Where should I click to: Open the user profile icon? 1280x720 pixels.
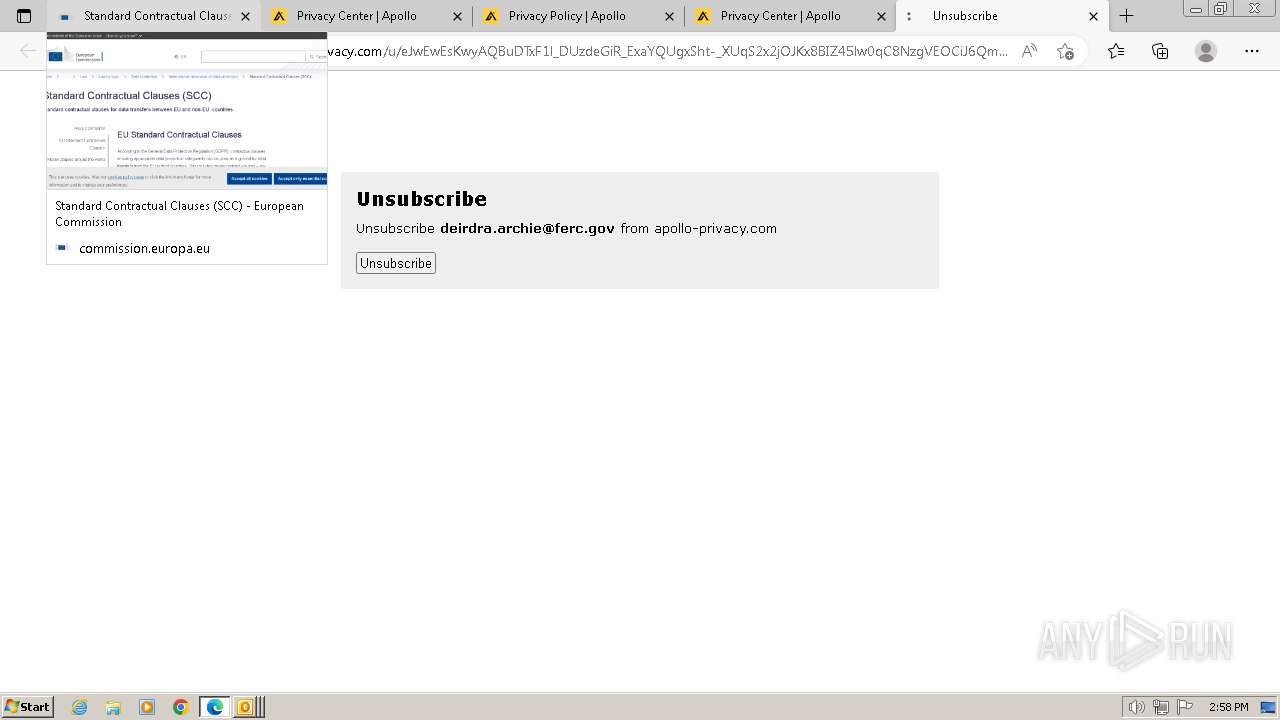(x=1206, y=51)
